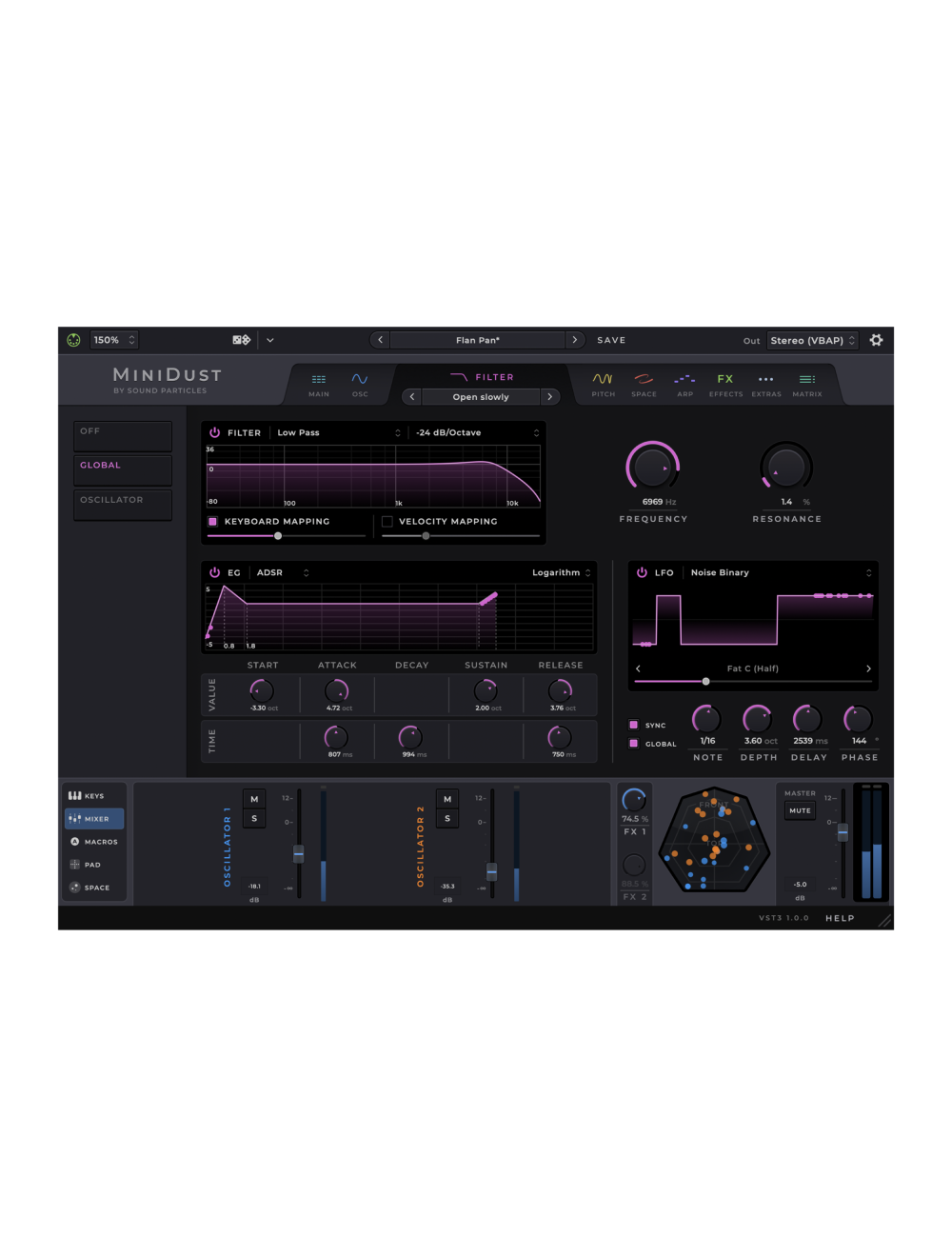Viewport: 952px width, 1257px height.
Task: Open the PAD panel
Action: tap(92, 864)
